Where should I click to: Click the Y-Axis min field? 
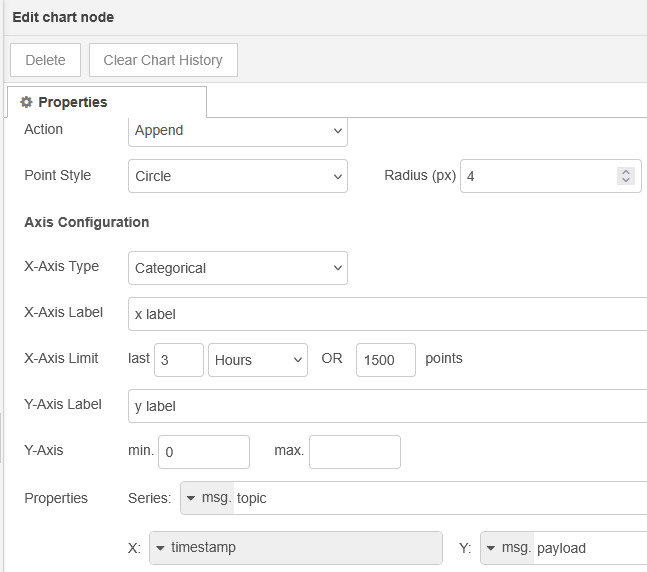point(204,452)
